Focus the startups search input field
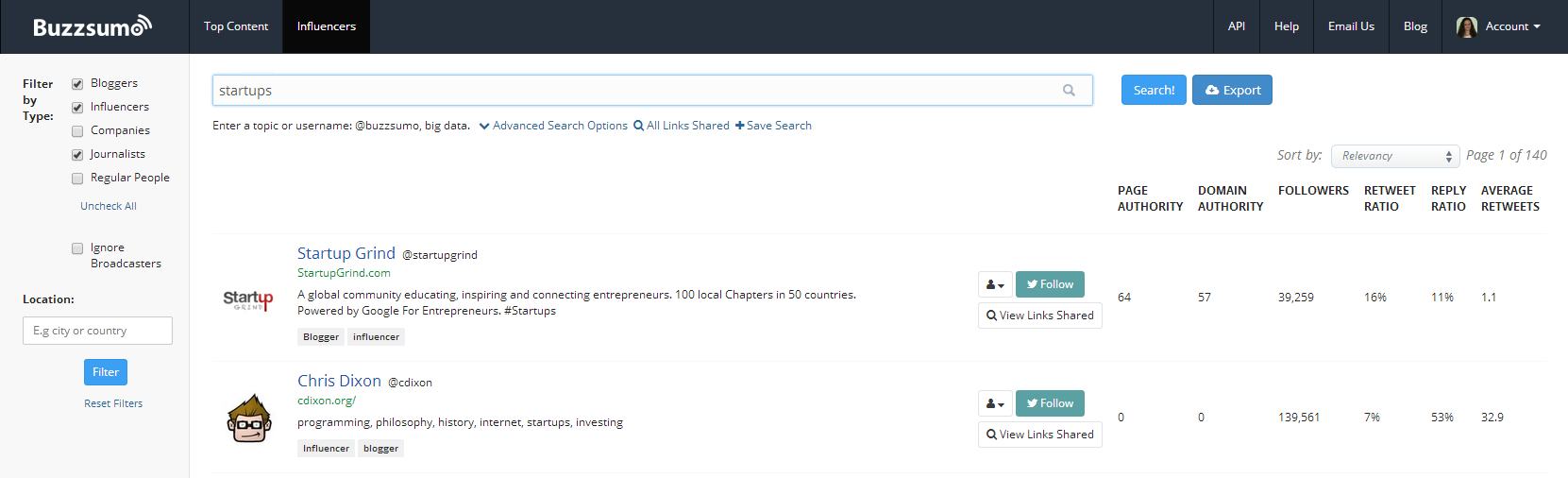Viewport: 1568px width, 478px height. click(652, 91)
